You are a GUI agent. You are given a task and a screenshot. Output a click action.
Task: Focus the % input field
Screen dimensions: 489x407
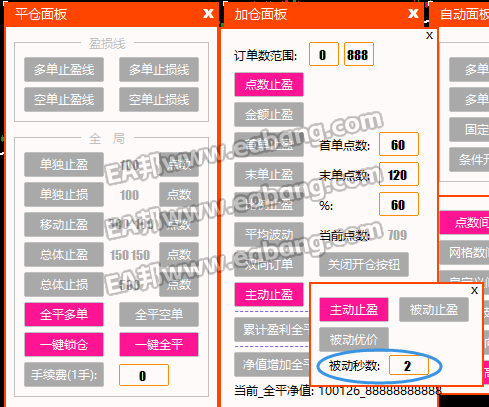(x=399, y=204)
